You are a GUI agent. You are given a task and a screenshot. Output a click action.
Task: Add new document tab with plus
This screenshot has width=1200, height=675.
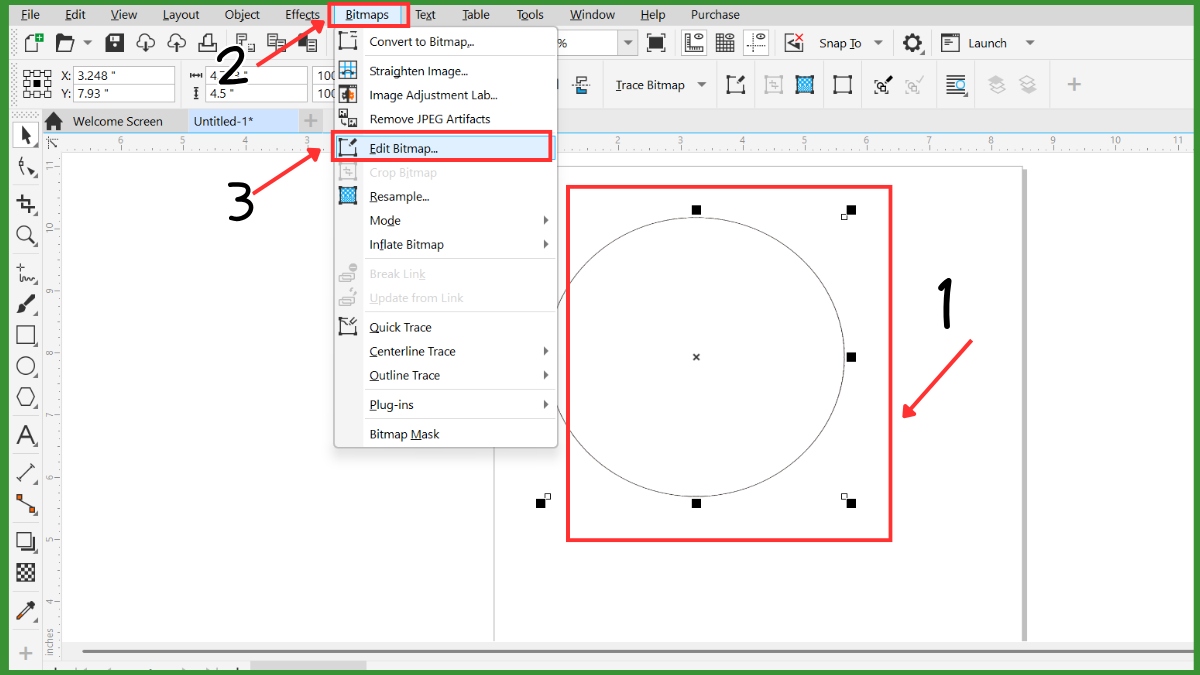tap(311, 121)
